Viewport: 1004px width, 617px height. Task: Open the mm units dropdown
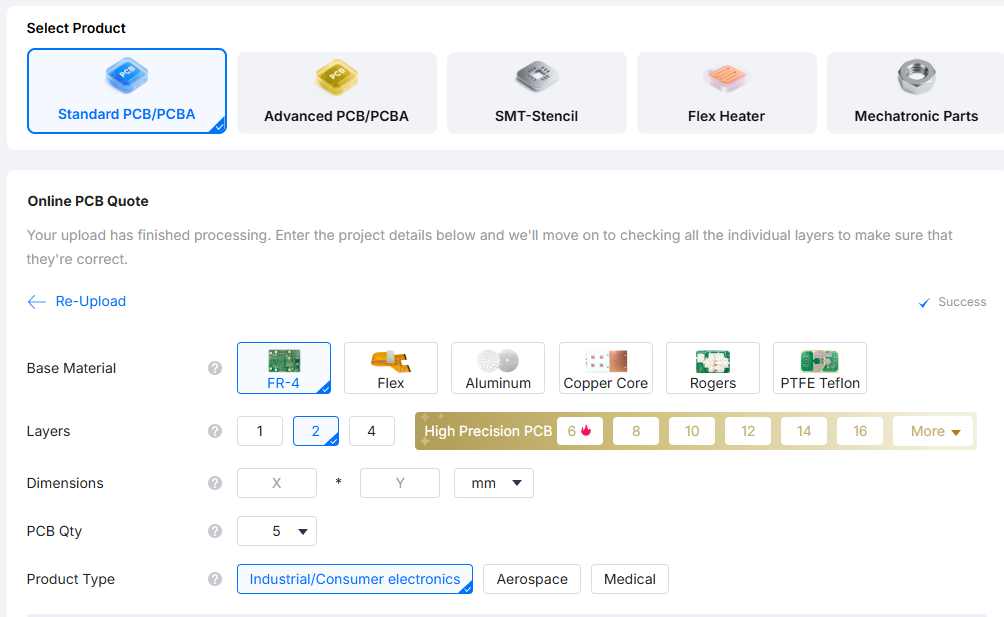(494, 483)
